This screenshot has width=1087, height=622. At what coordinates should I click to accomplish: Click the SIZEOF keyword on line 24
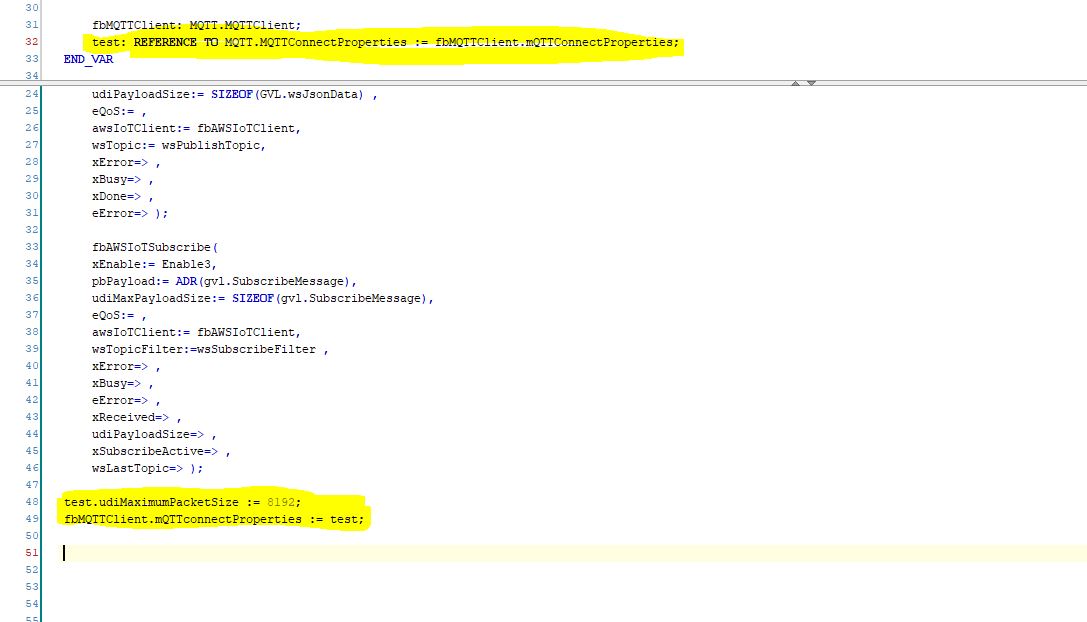point(233,94)
